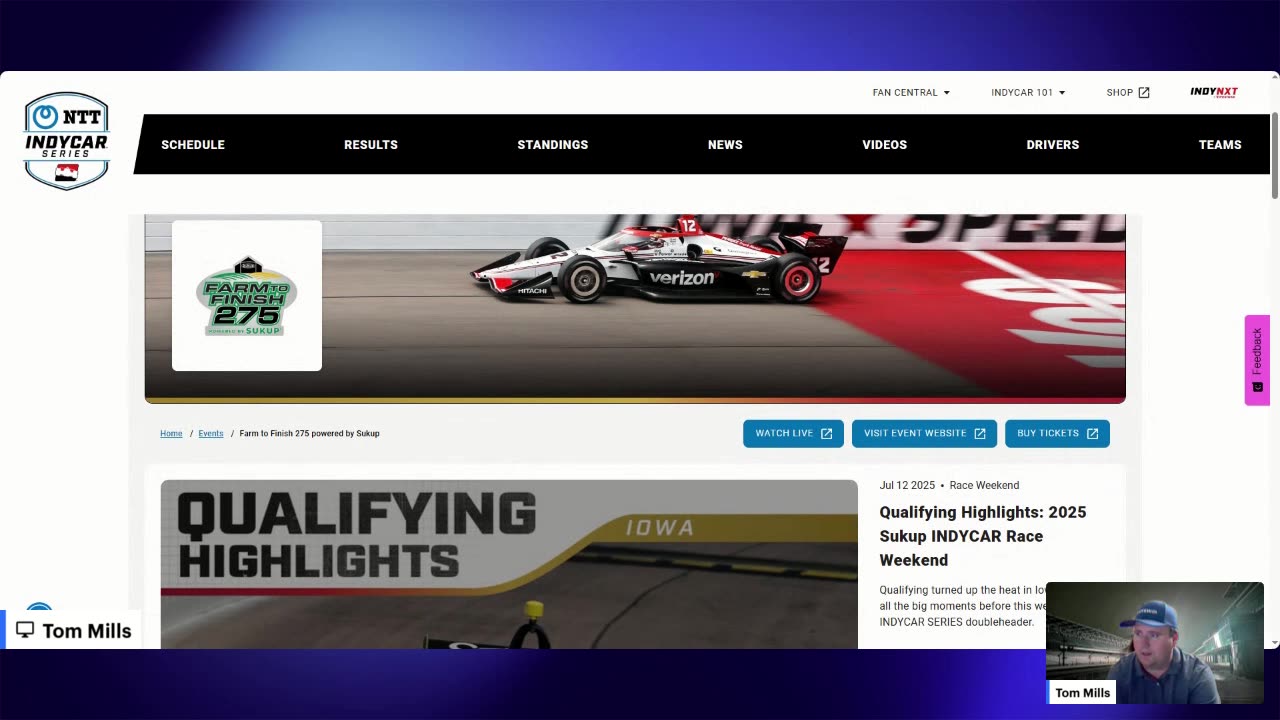Image resolution: width=1280 pixels, height=720 pixels.
Task: Click the Buy Tickets external link icon
Action: 1092,433
